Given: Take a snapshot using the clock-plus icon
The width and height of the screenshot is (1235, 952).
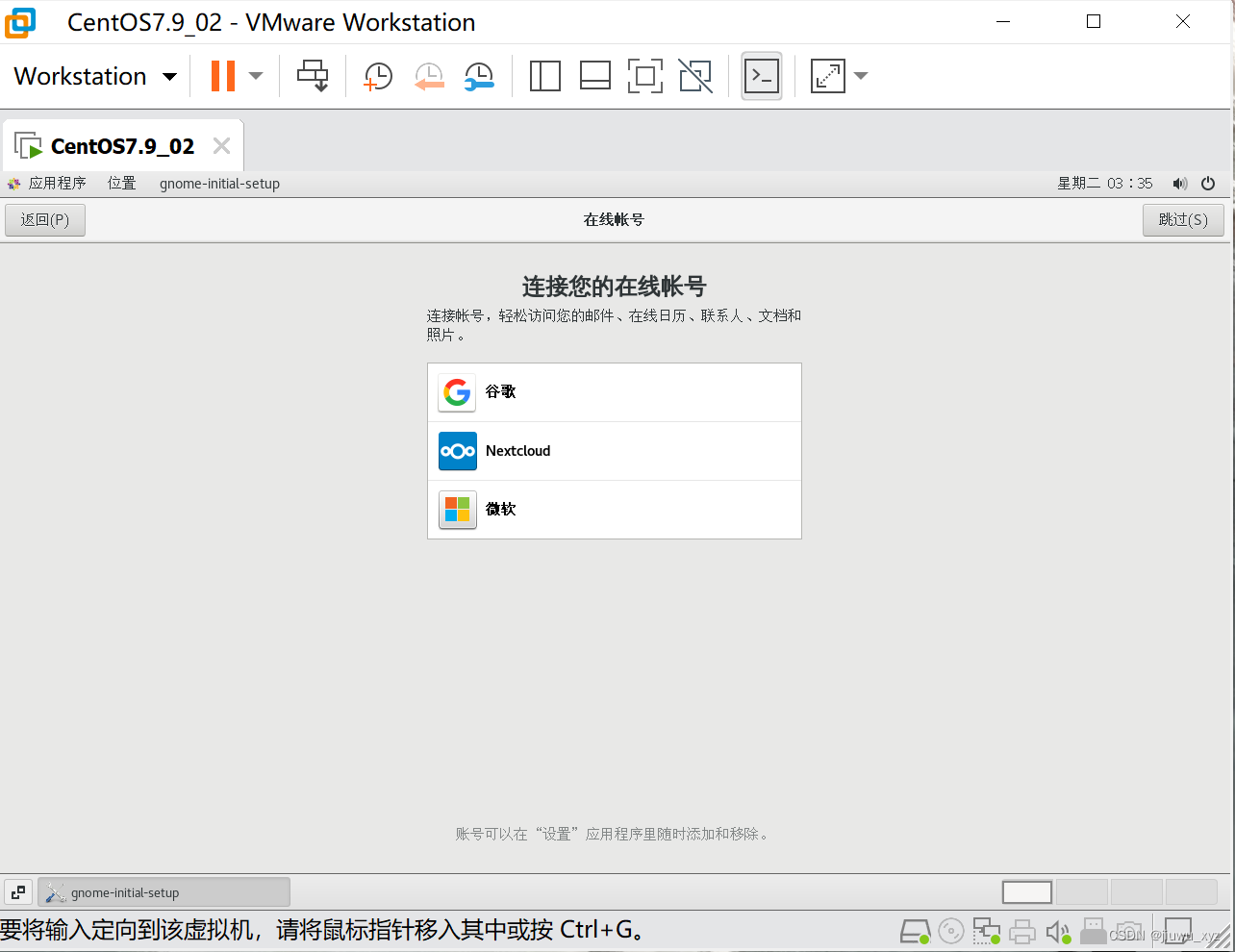Looking at the screenshot, I should 378,76.
